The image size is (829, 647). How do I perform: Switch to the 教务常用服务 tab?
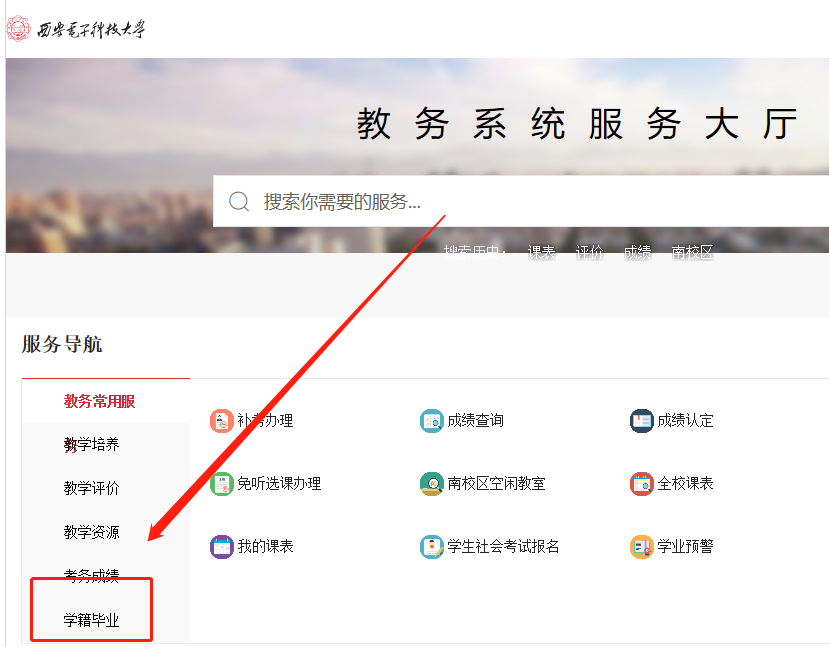point(99,401)
